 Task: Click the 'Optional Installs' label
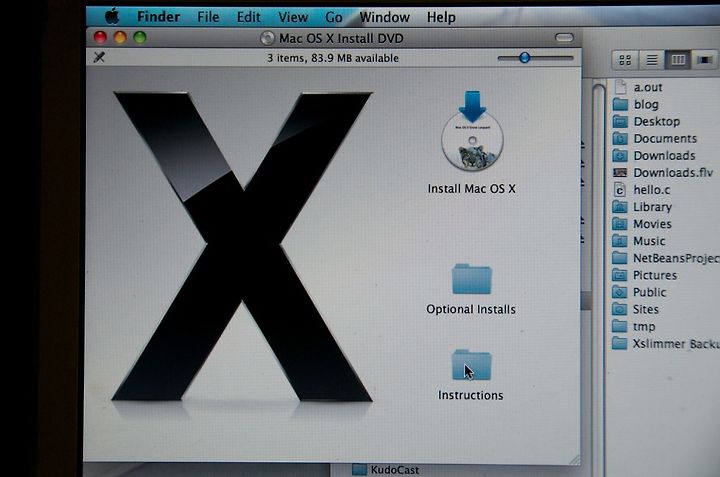(x=471, y=309)
